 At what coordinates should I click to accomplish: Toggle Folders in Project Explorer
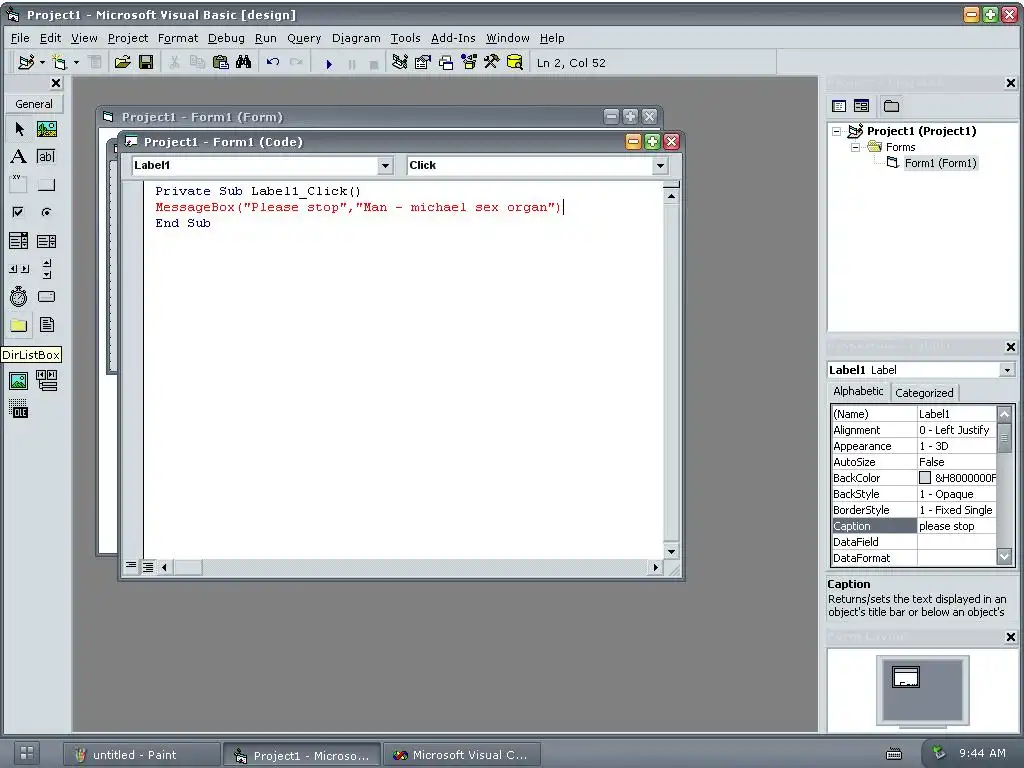pos(891,106)
